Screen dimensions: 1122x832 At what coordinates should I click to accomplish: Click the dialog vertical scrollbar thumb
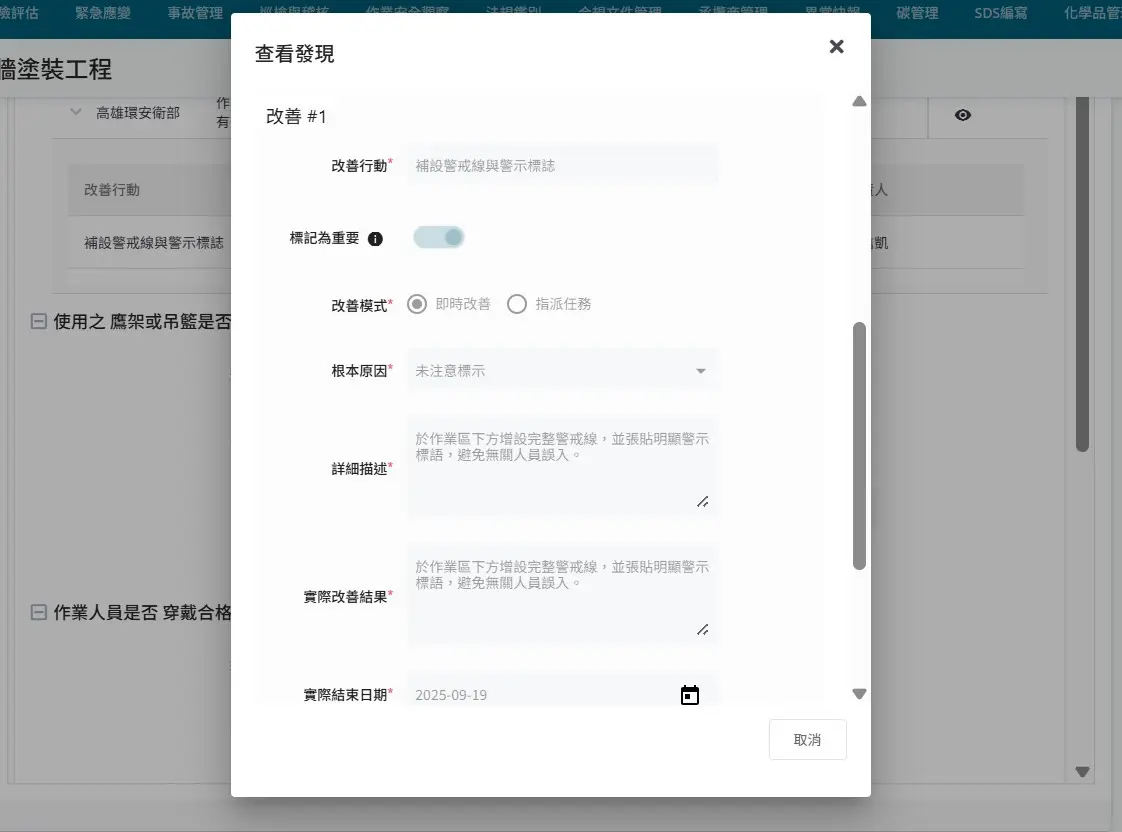point(859,445)
